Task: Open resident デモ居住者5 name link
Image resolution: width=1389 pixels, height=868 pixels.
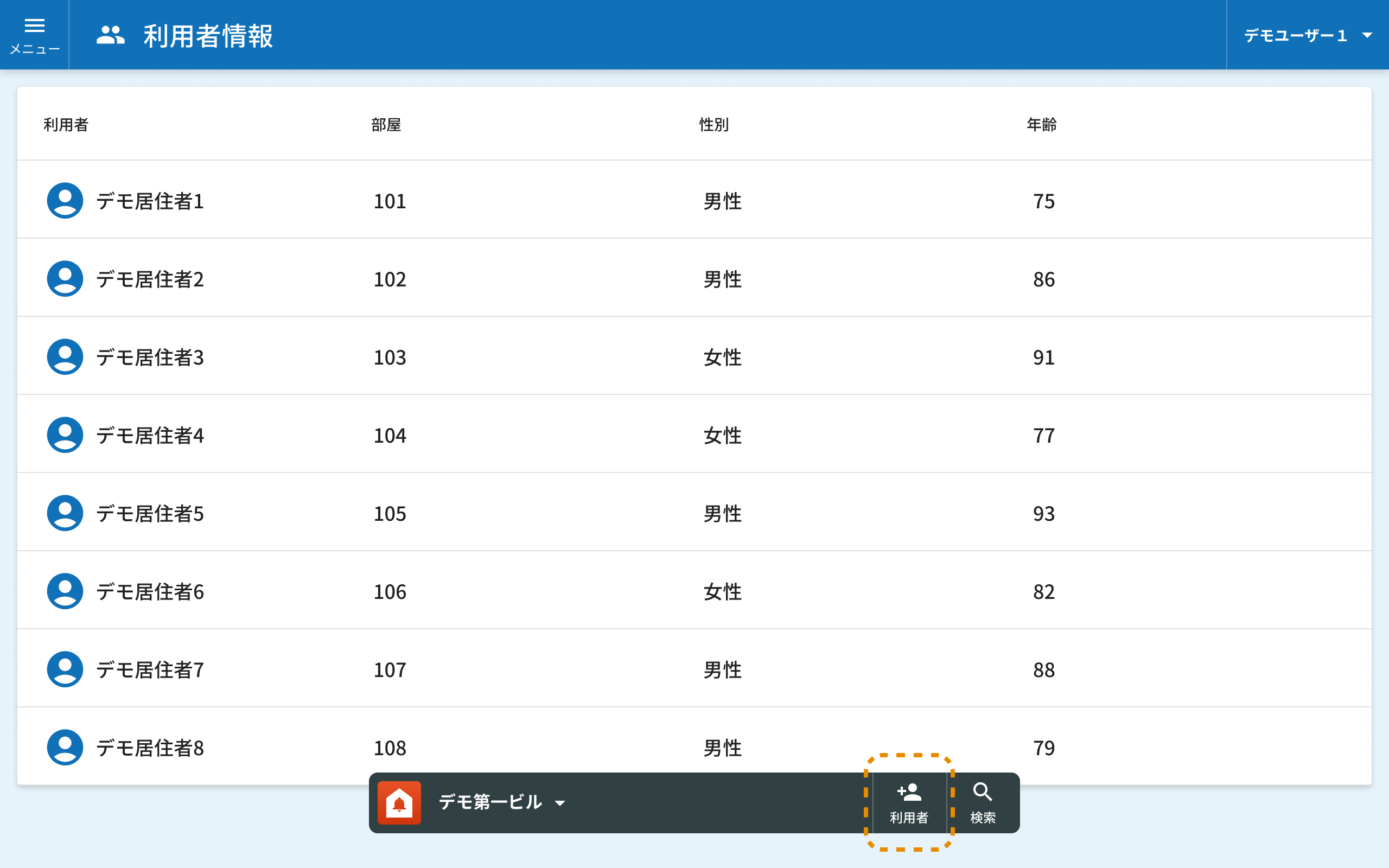Action: tap(150, 514)
